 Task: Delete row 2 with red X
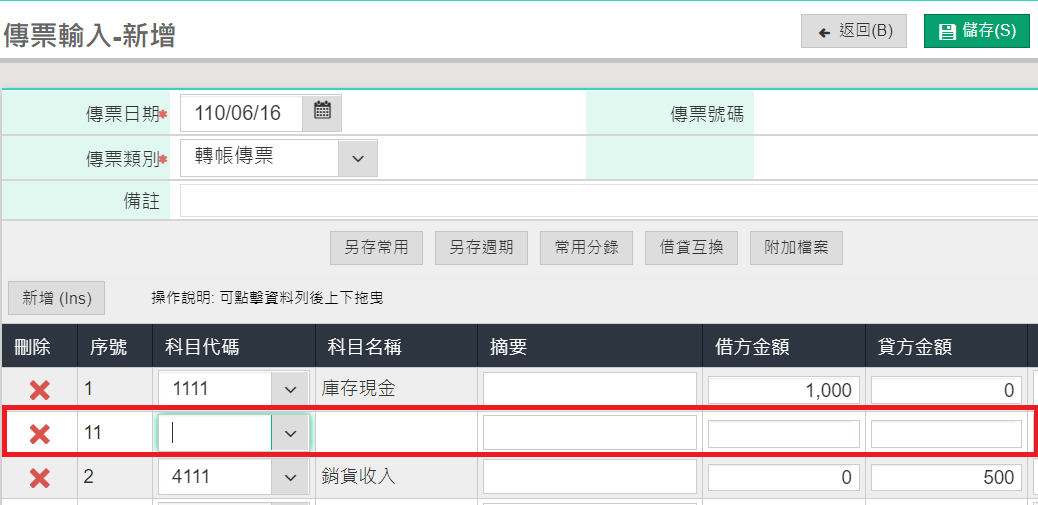(x=40, y=477)
